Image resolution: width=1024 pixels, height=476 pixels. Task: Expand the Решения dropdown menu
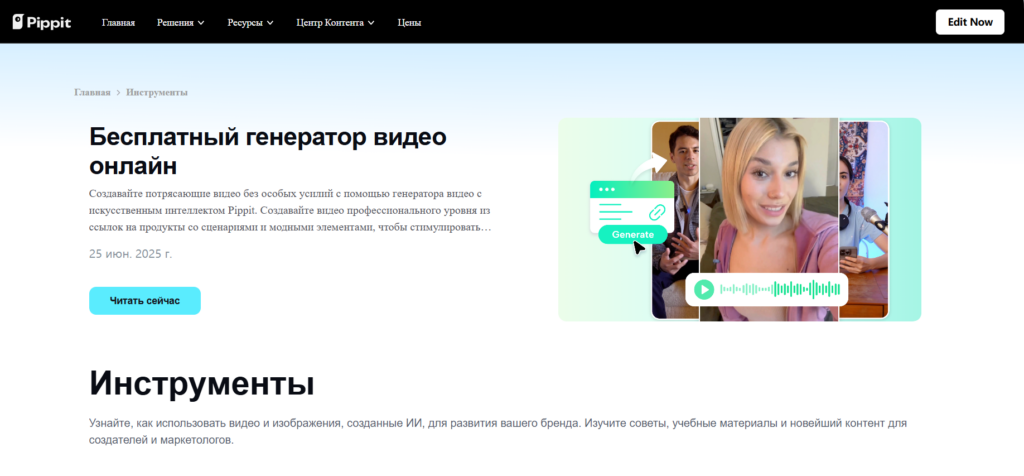[x=180, y=21]
